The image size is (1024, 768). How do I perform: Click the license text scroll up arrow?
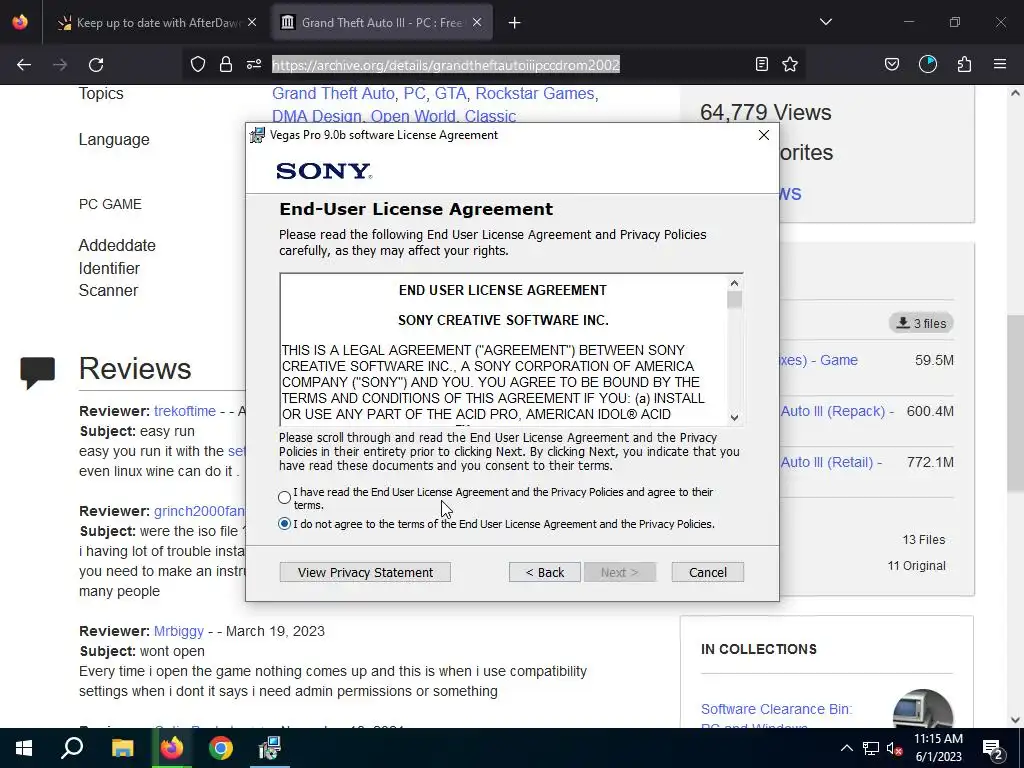(734, 283)
